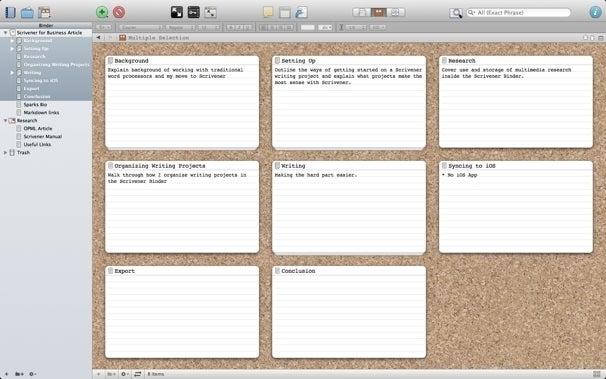
Task: Switch to Scrivenings document view mode
Action: (361, 12)
